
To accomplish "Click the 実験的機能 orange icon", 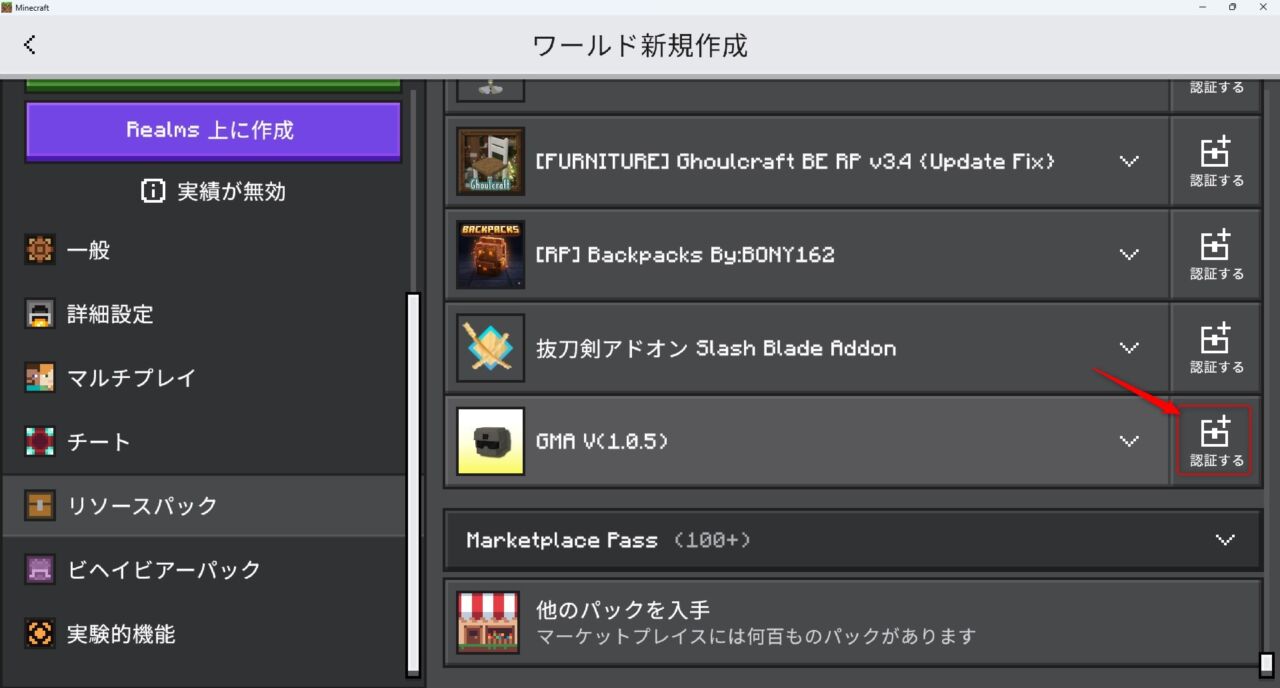I will 39,634.
